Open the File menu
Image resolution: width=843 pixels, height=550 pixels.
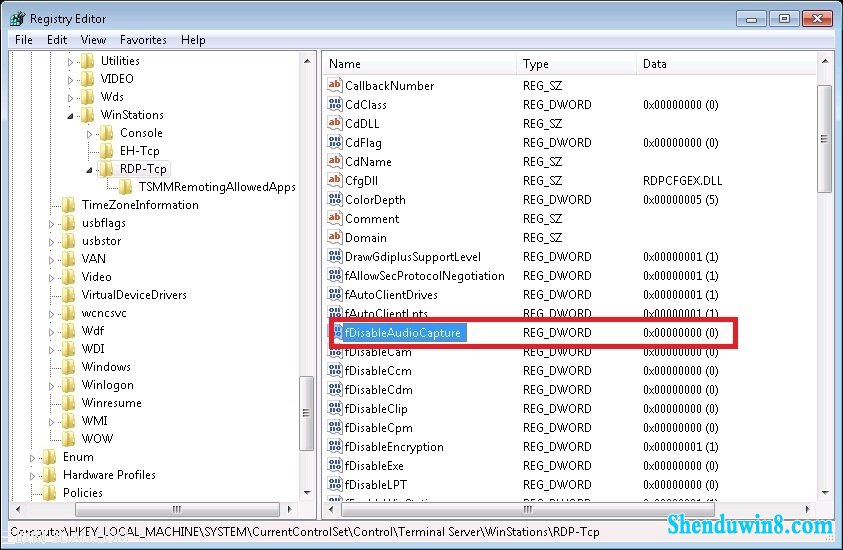24,40
